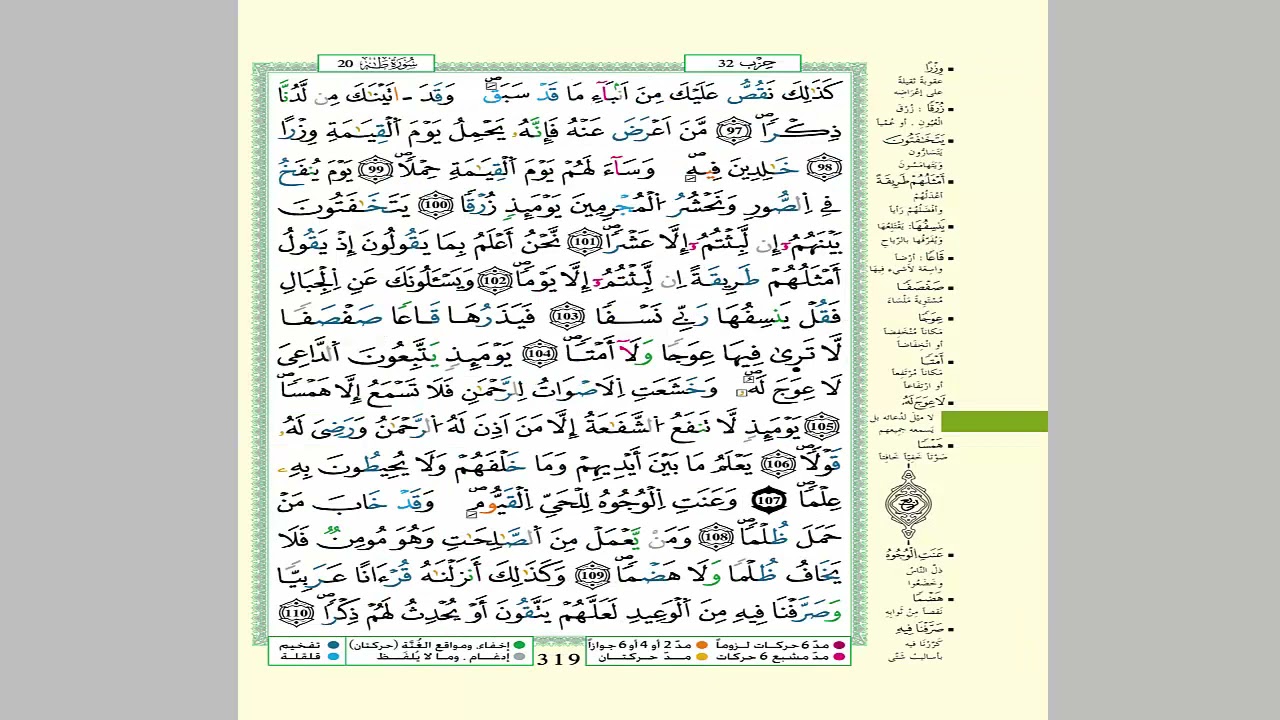This screenshot has width=1280, height=720.
Task: Click the verse 97 end marker
Action: click(736, 131)
